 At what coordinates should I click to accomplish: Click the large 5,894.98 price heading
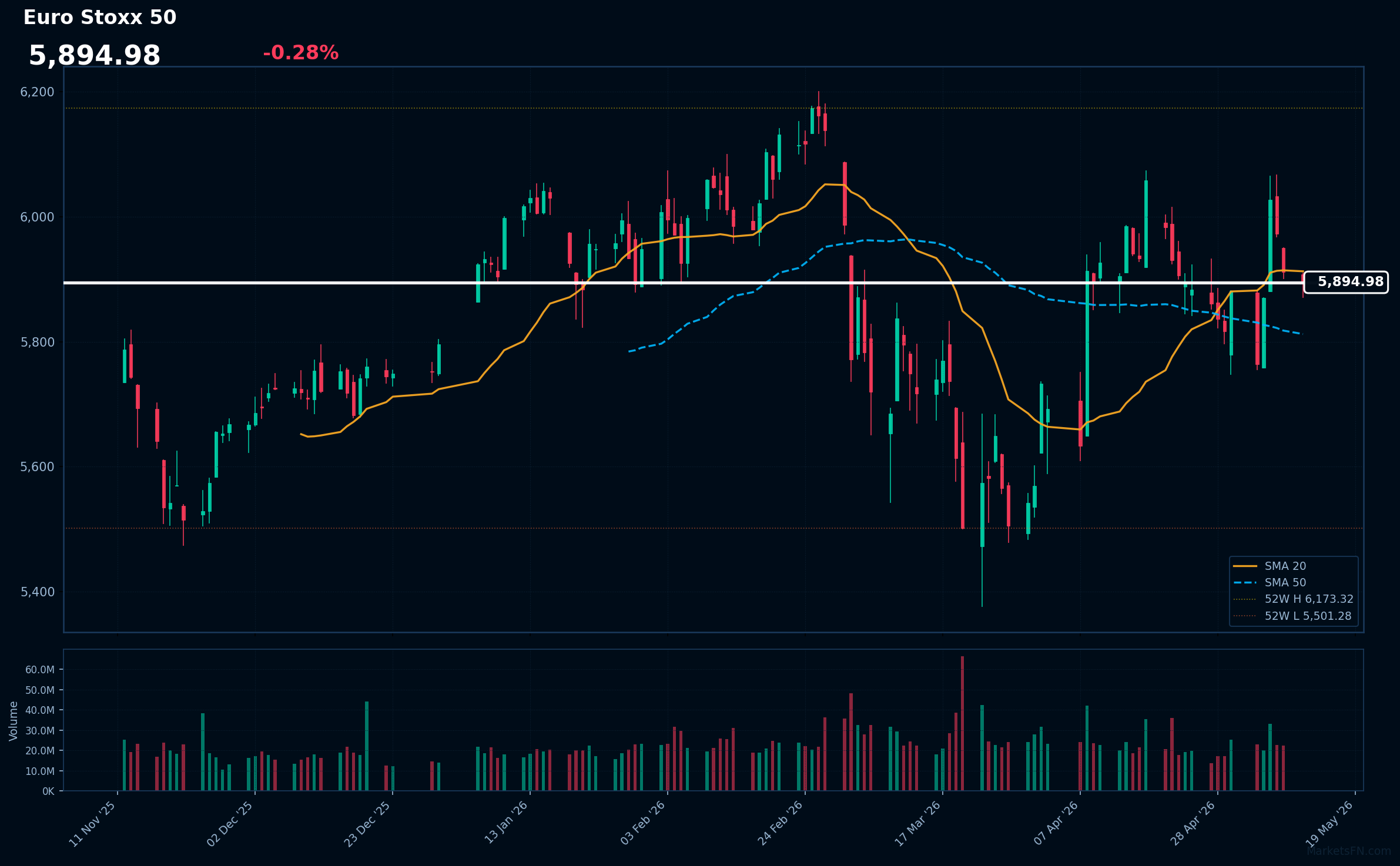(x=95, y=56)
